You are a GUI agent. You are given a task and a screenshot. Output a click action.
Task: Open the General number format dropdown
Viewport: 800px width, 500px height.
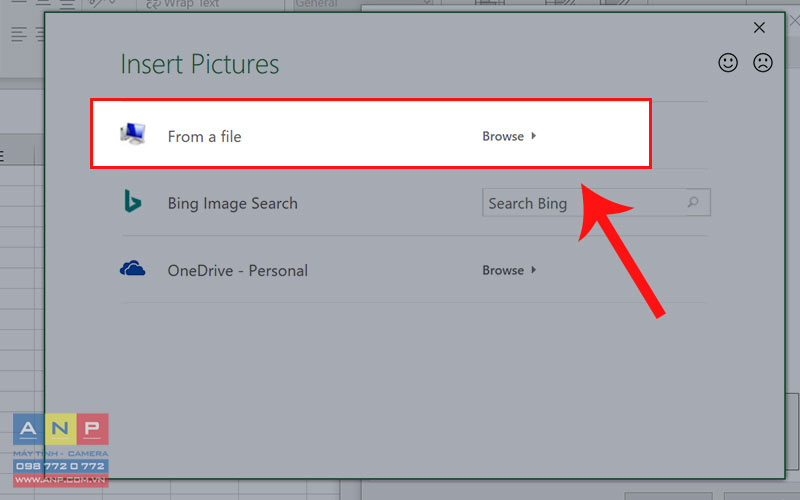363,4
